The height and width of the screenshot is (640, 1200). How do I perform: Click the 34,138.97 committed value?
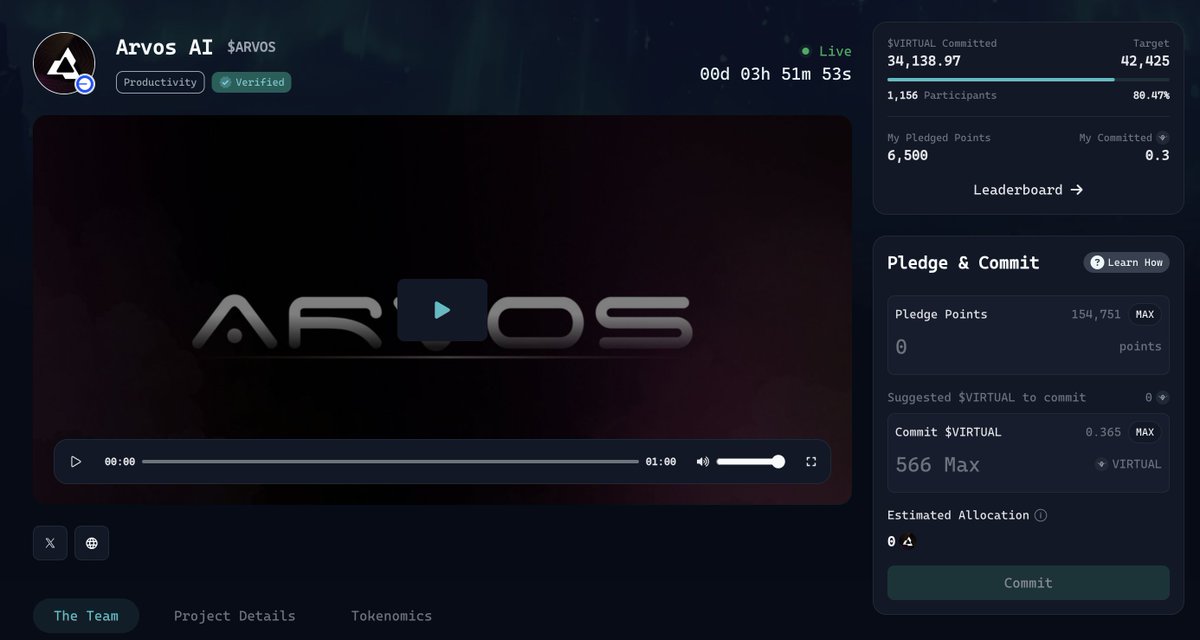click(924, 61)
